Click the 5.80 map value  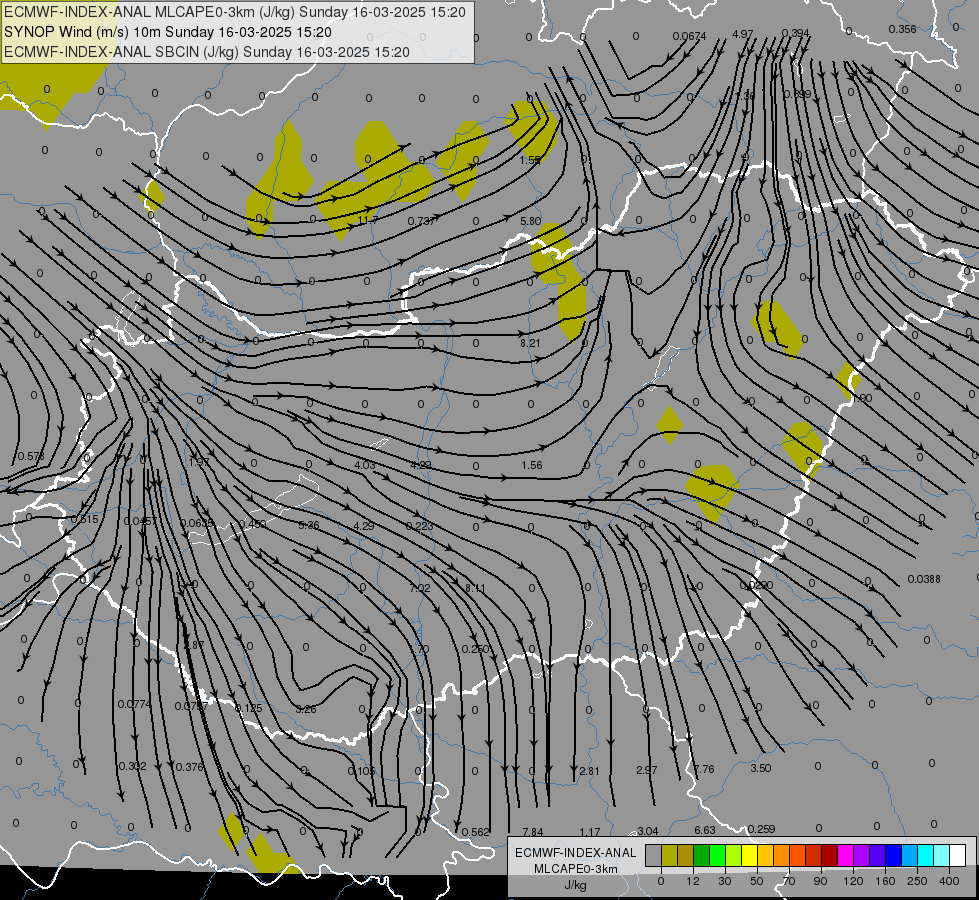coord(531,221)
